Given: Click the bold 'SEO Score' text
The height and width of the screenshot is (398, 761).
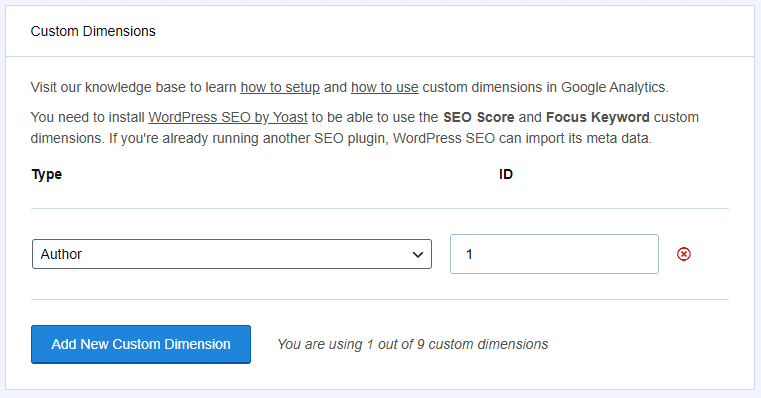Looking at the screenshot, I should coord(479,117).
